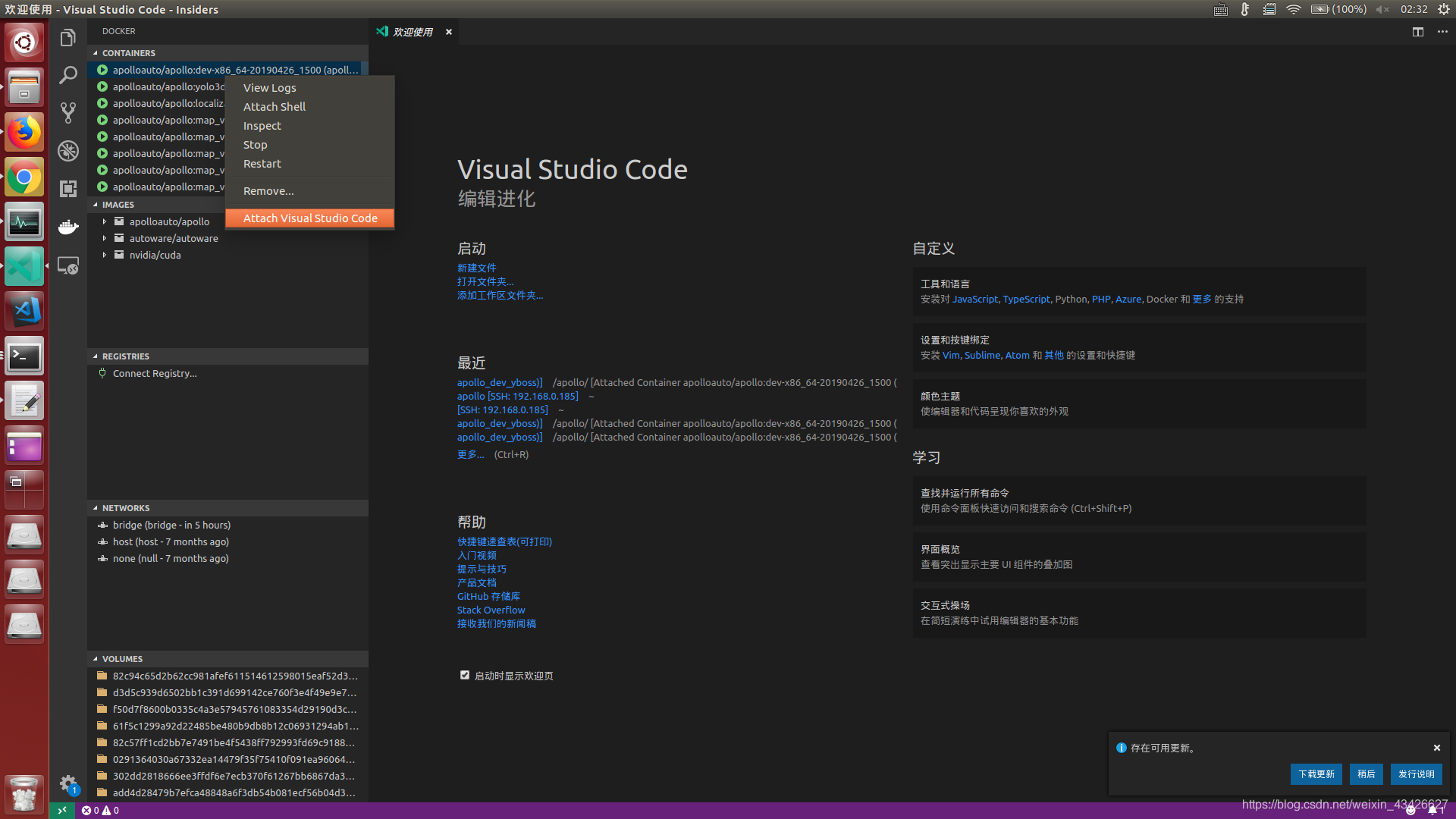Viewport: 1456px width, 819px height.
Task: Select the host network entry
Action: tap(227, 541)
